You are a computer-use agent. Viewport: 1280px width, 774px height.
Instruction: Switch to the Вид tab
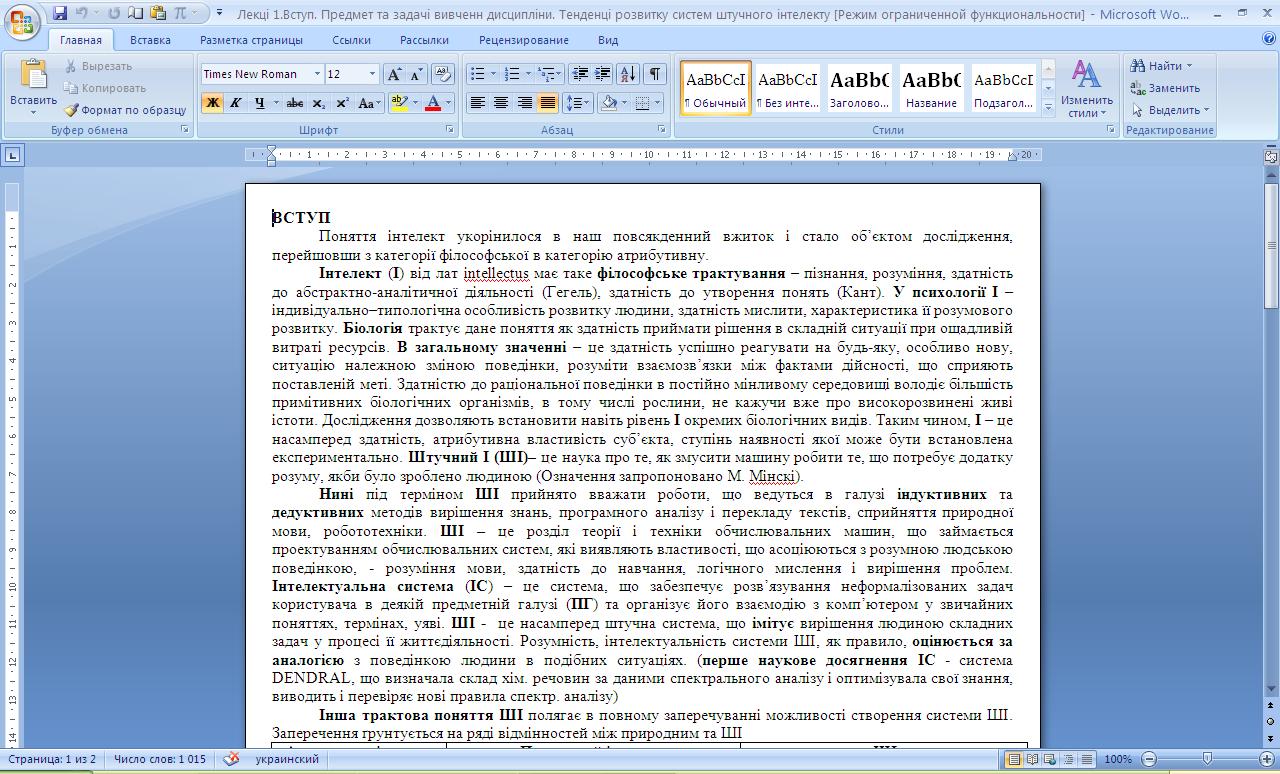608,40
